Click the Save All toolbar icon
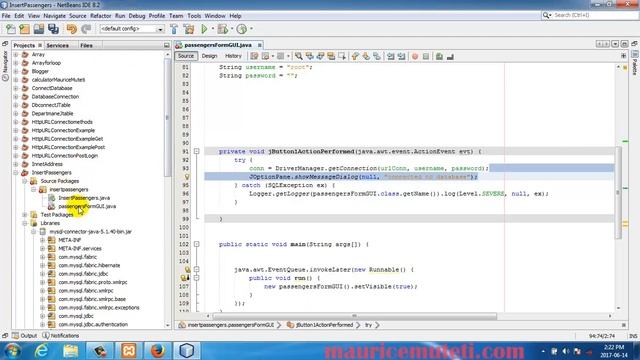Viewport: 640px width, 360px height. [x=53, y=29]
